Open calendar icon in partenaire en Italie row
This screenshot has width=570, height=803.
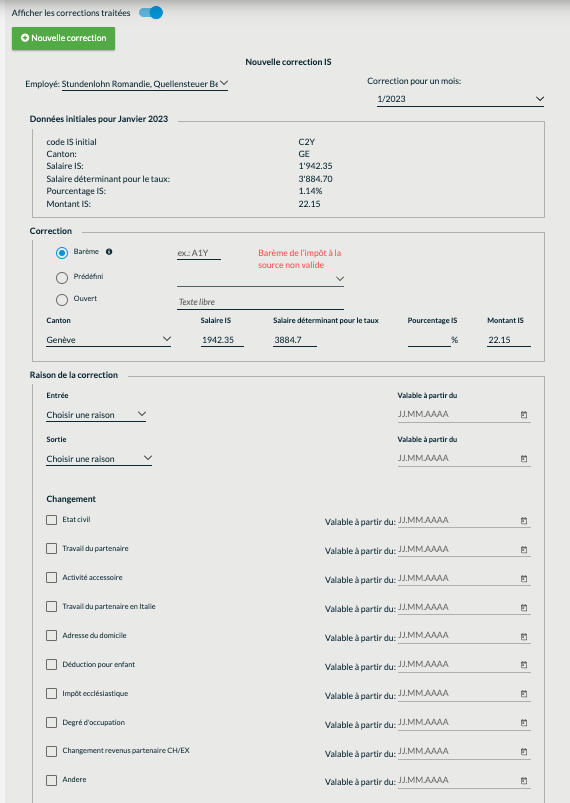pos(524,608)
